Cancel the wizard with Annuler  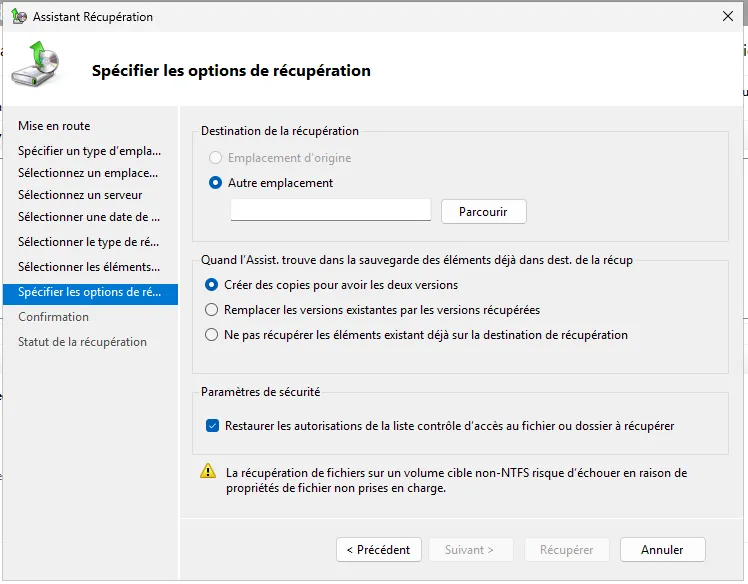(662, 550)
